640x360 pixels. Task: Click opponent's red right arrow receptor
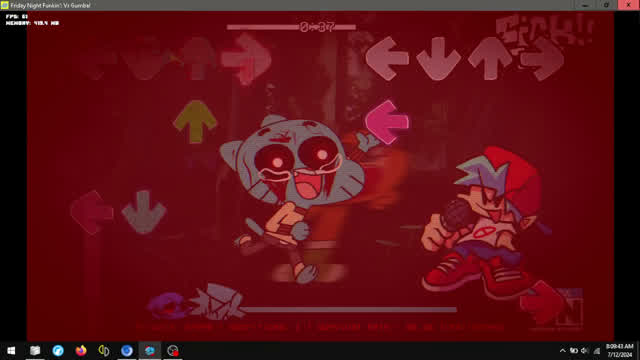tap(247, 59)
